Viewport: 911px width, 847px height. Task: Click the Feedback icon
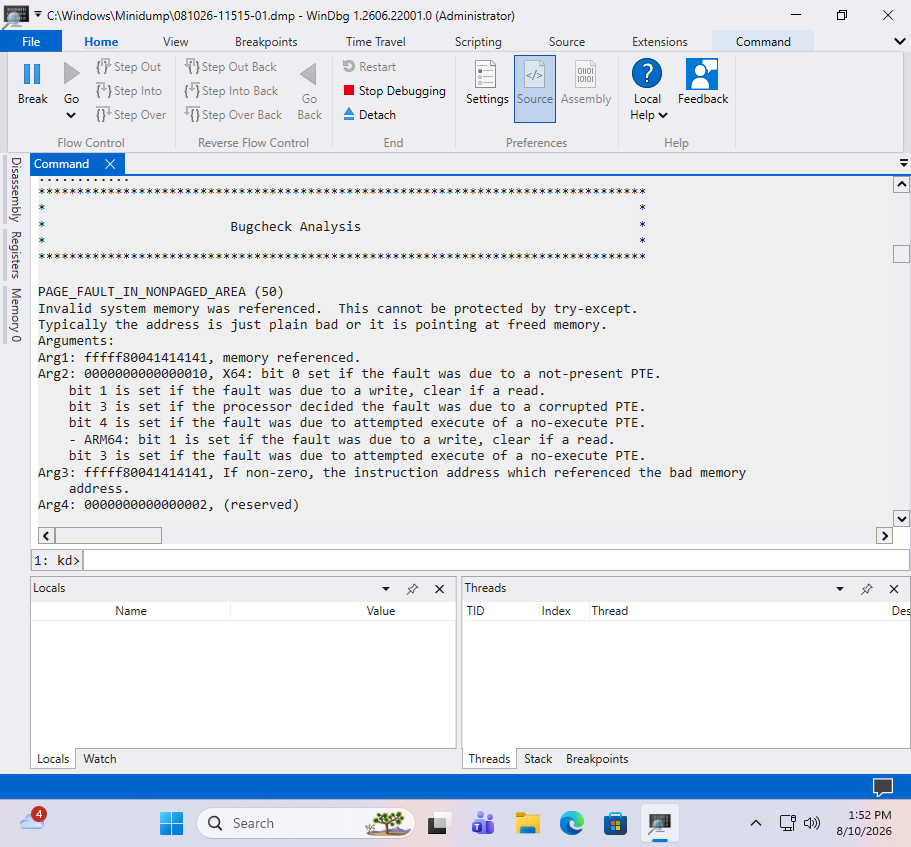point(702,74)
